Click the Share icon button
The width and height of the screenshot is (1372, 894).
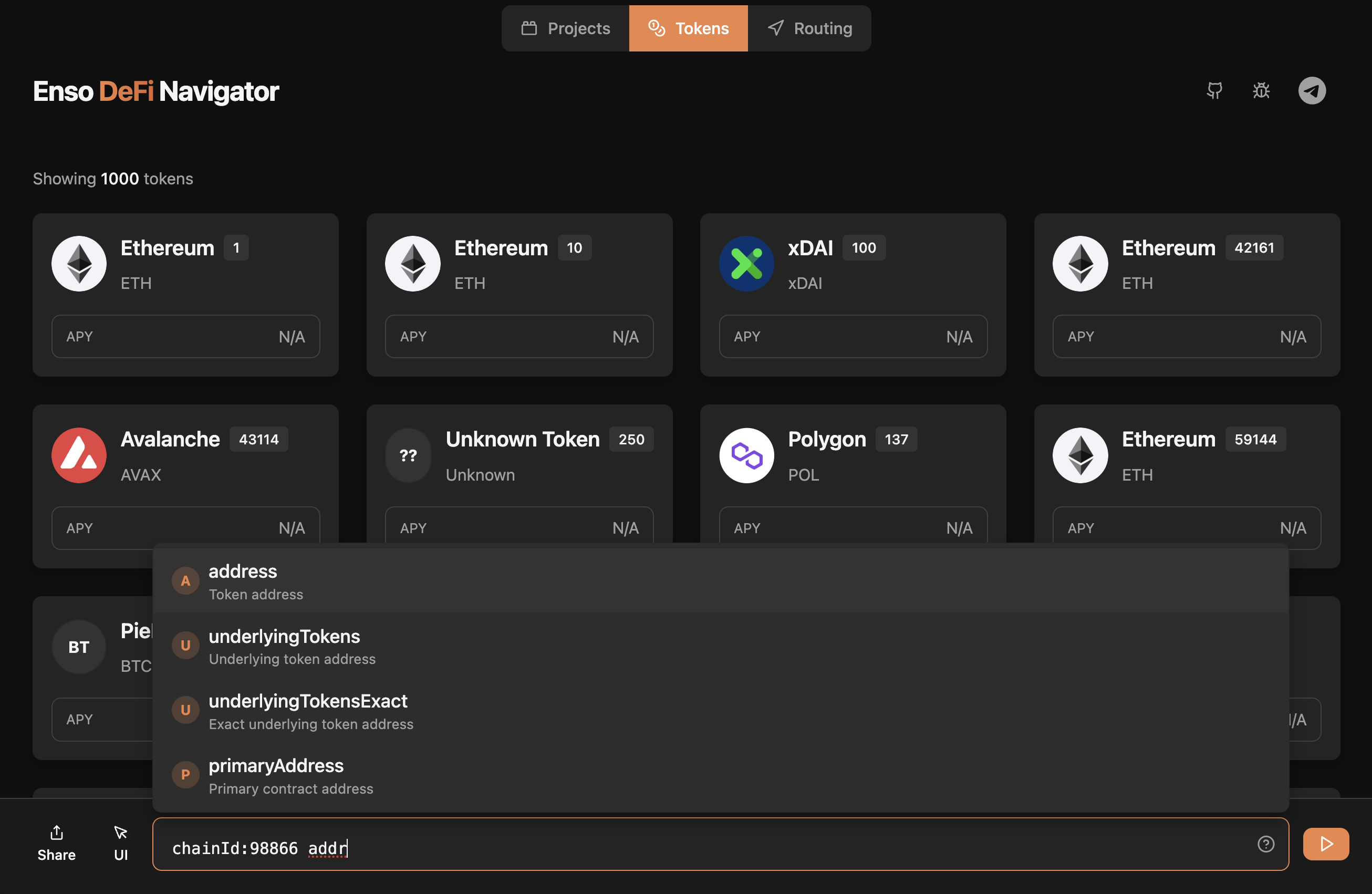click(x=57, y=843)
